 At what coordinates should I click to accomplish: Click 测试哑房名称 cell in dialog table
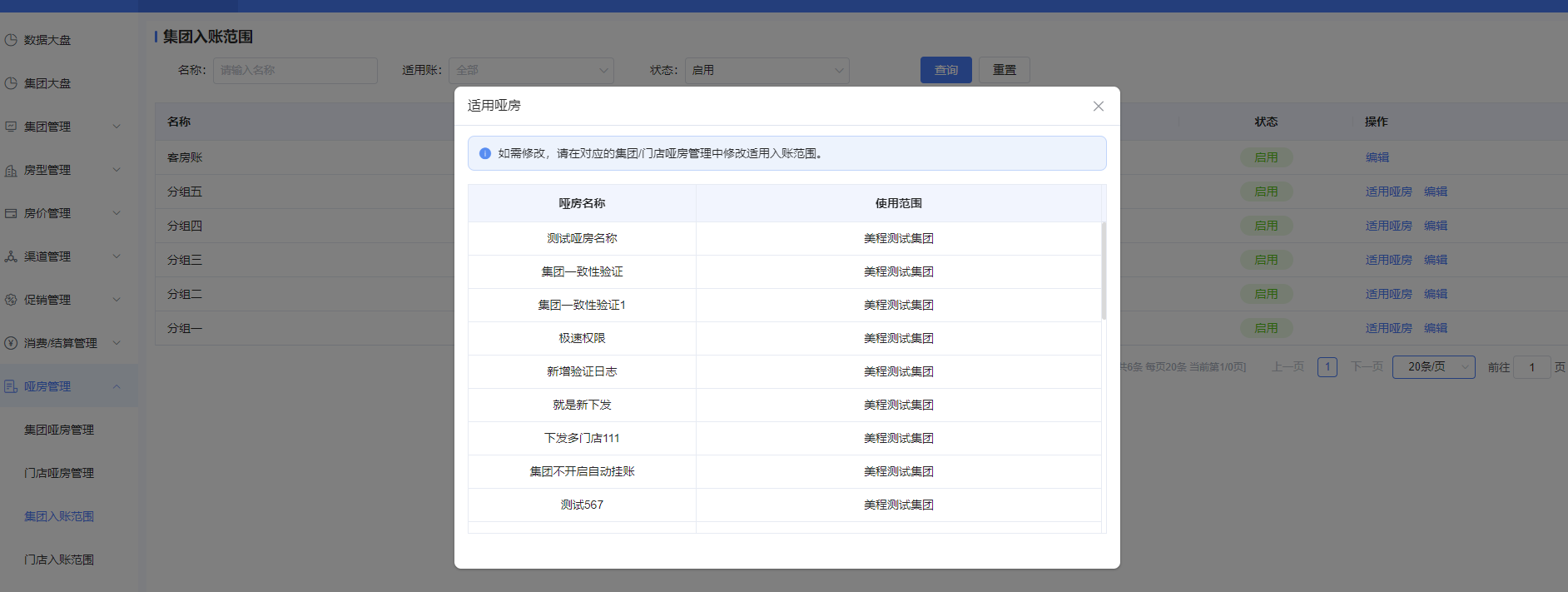click(582, 238)
